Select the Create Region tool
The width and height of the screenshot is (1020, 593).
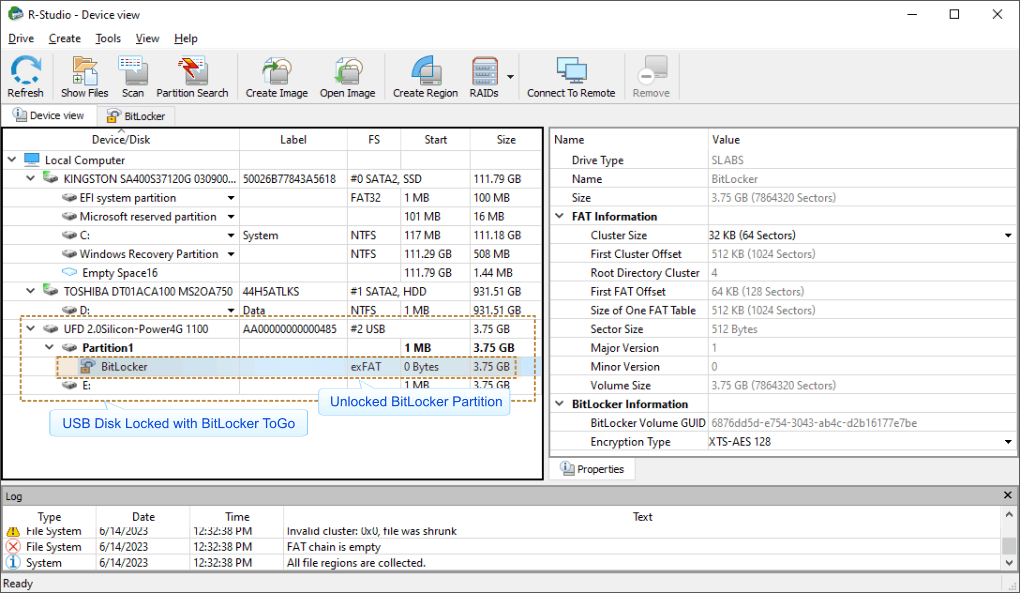point(425,77)
